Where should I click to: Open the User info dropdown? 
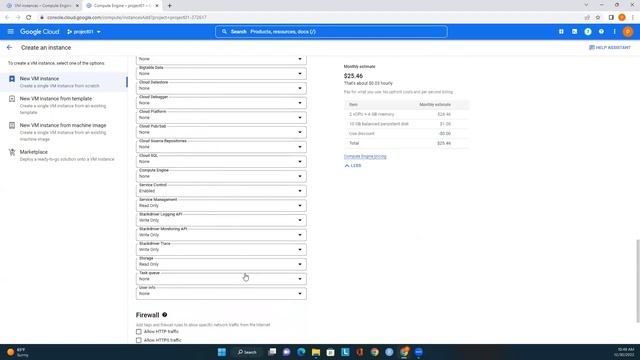221,294
